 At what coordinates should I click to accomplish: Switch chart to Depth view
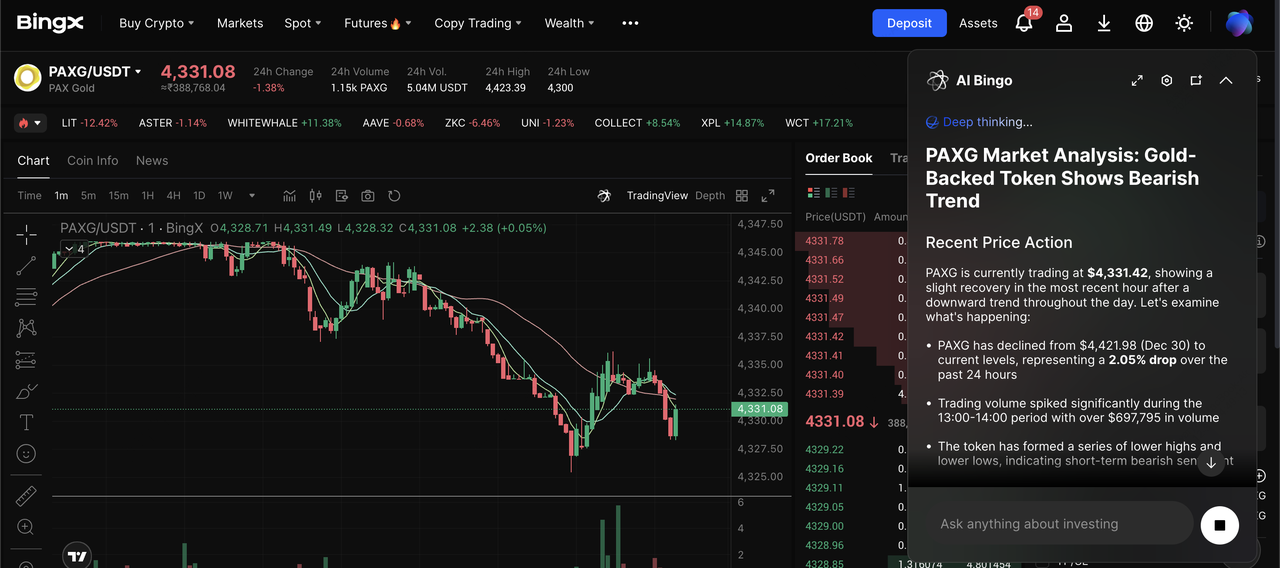point(710,196)
